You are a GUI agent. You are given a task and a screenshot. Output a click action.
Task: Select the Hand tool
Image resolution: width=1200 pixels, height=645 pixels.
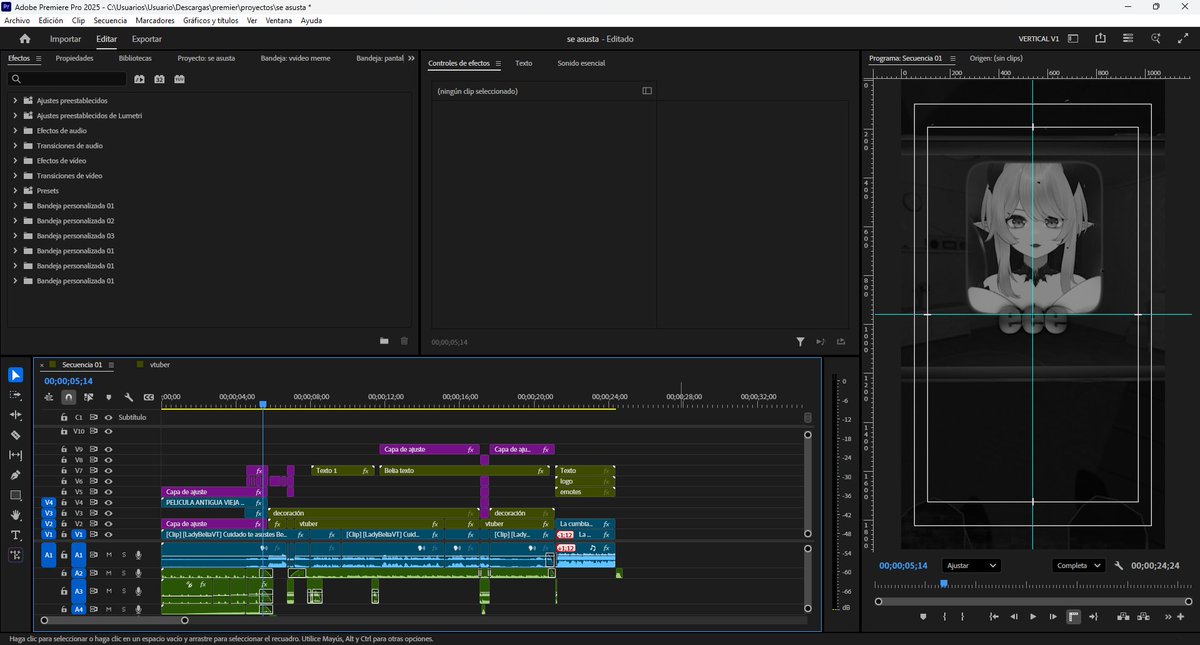[x=15, y=515]
